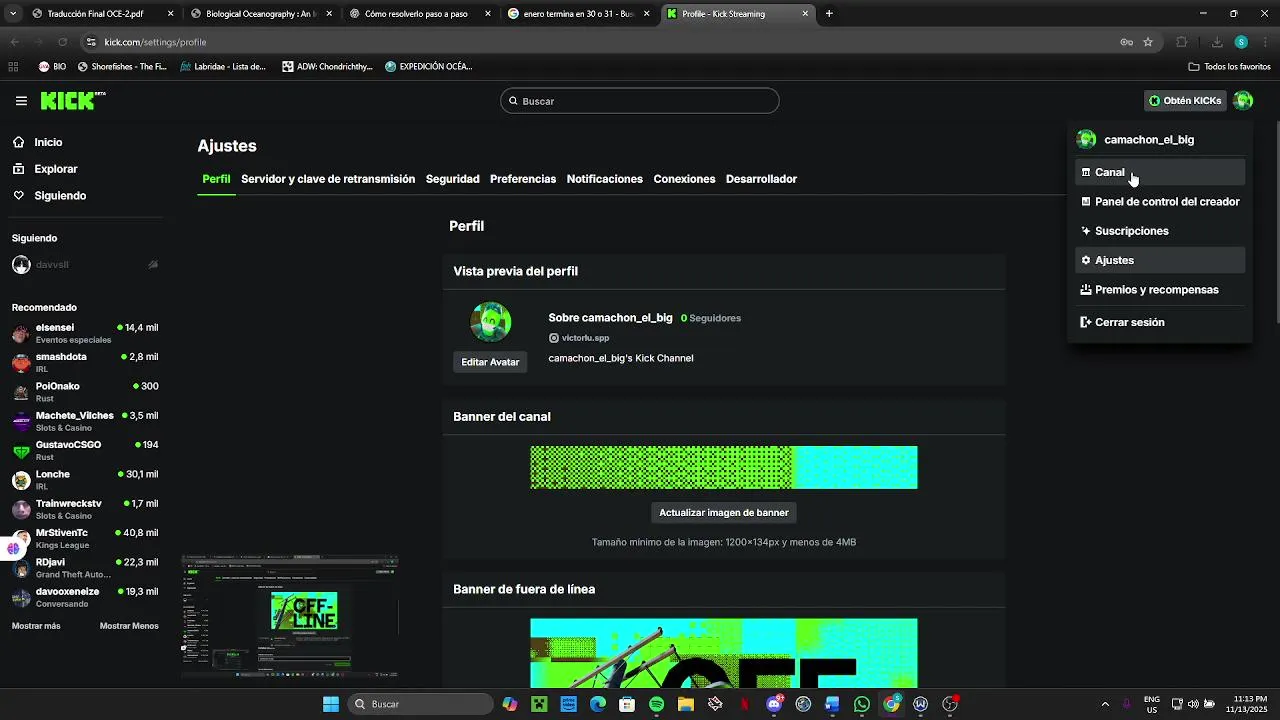Click the Editar Avatar button
Screen dimensions: 1280x720
(490, 362)
